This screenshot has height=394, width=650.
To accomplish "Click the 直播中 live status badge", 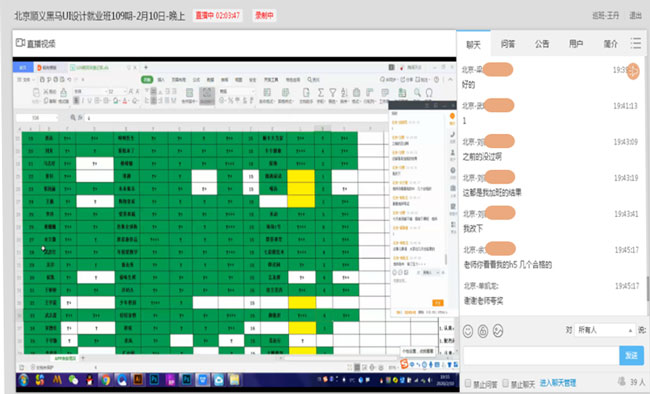I will click(x=218, y=16).
